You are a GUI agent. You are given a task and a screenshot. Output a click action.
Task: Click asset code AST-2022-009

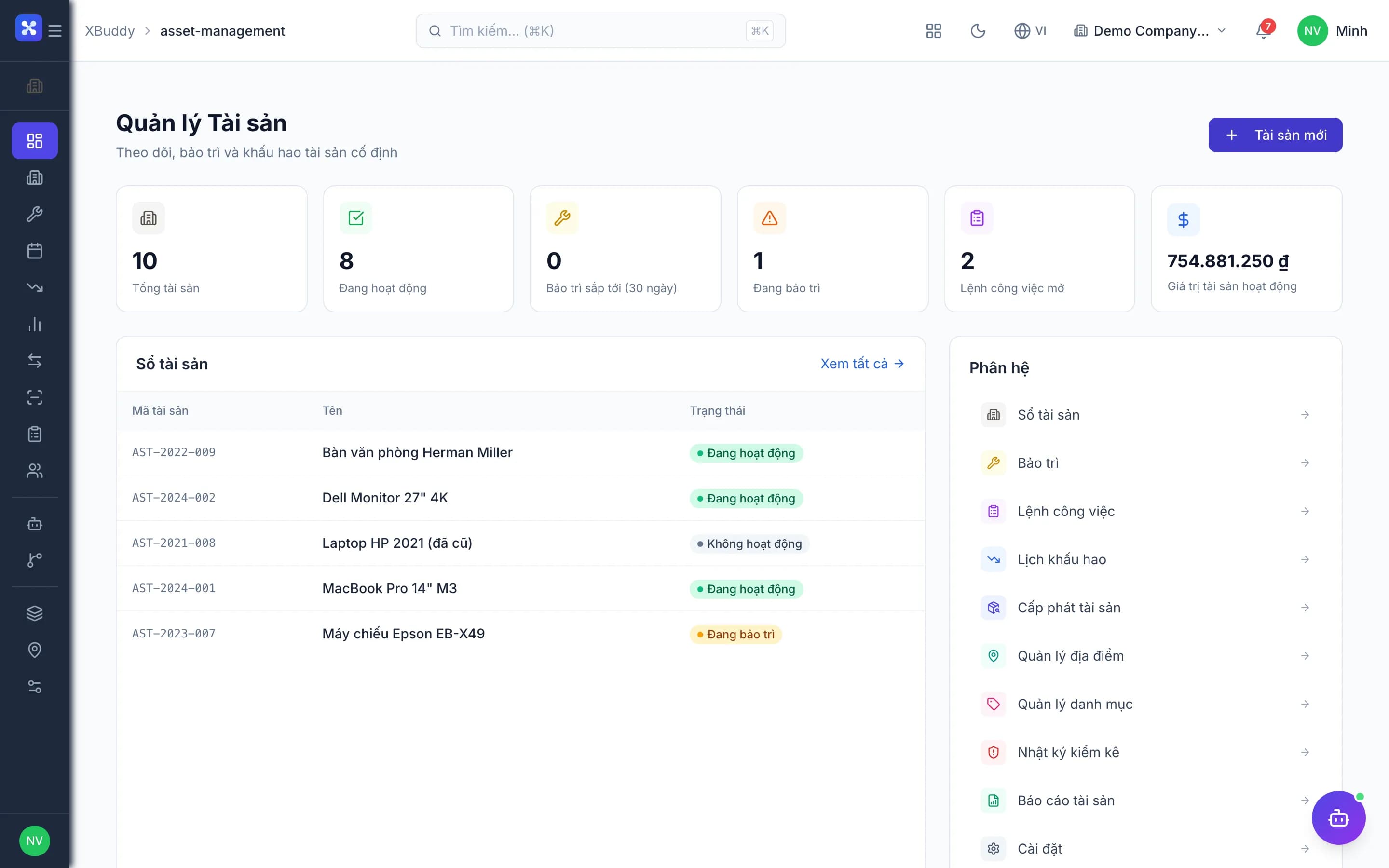174,452
